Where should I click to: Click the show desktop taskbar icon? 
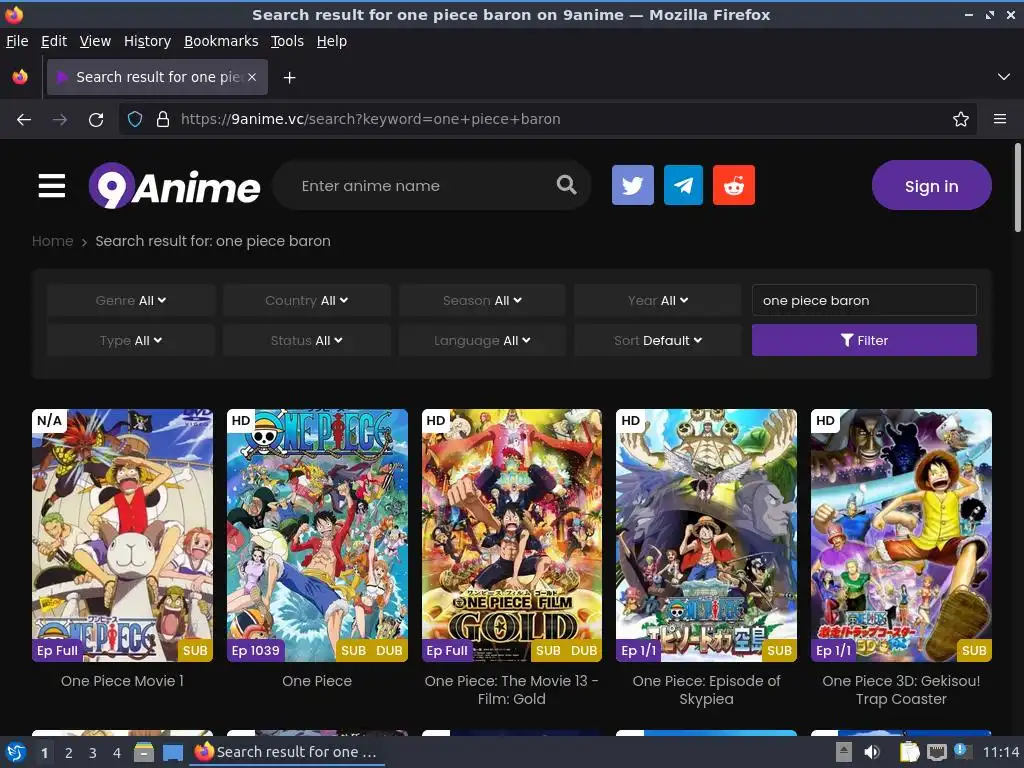coord(172,752)
